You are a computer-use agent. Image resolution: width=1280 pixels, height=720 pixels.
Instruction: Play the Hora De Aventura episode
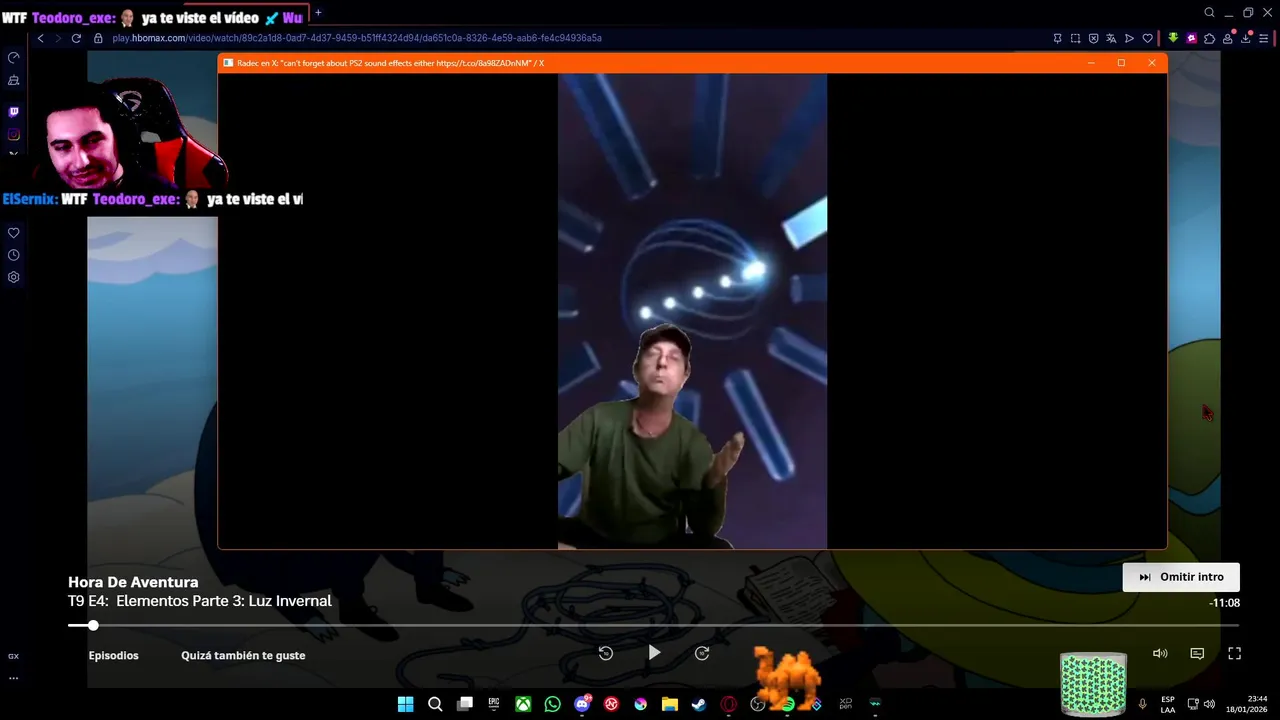click(x=654, y=653)
